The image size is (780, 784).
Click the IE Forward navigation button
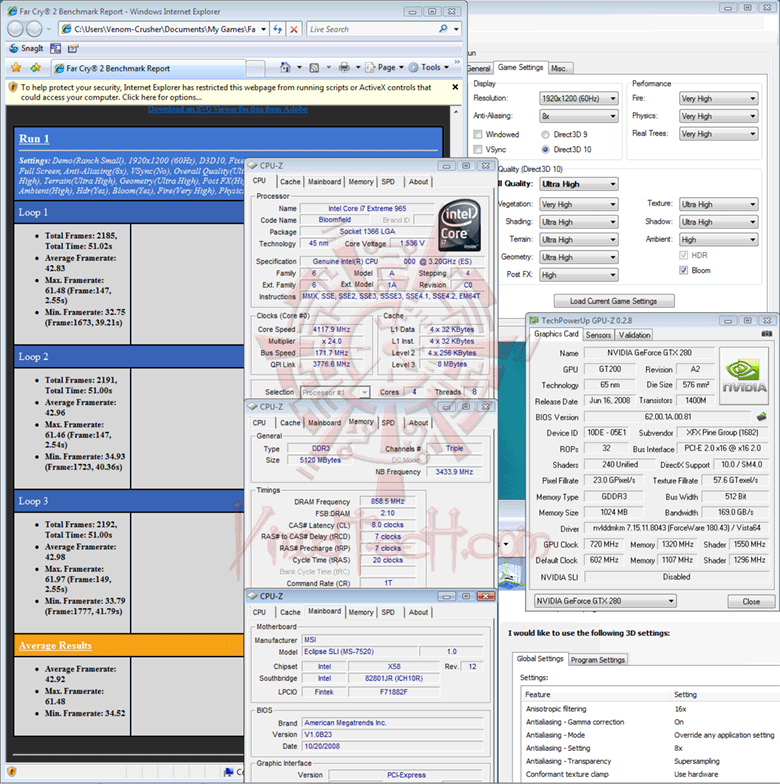[34, 30]
